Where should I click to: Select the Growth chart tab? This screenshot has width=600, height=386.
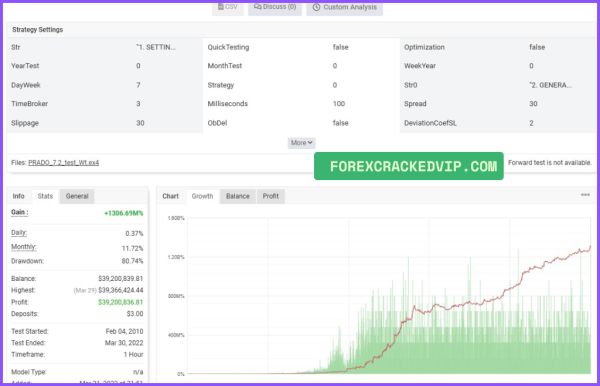(x=202, y=196)
